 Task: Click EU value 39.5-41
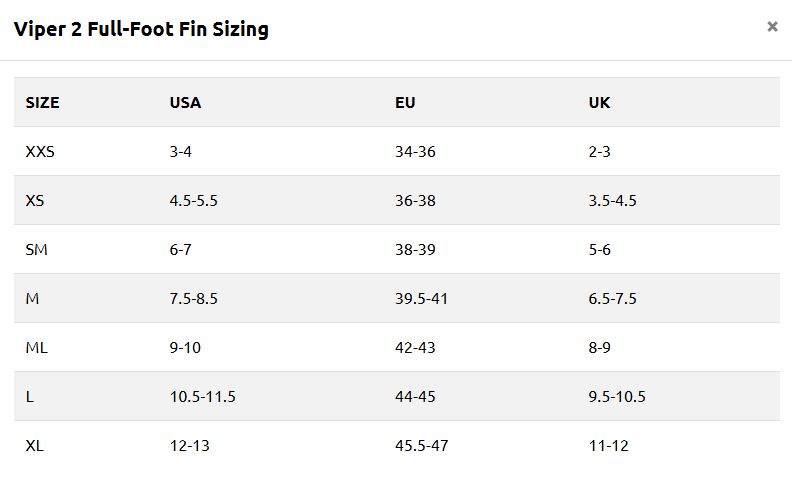tap(421, 298)
